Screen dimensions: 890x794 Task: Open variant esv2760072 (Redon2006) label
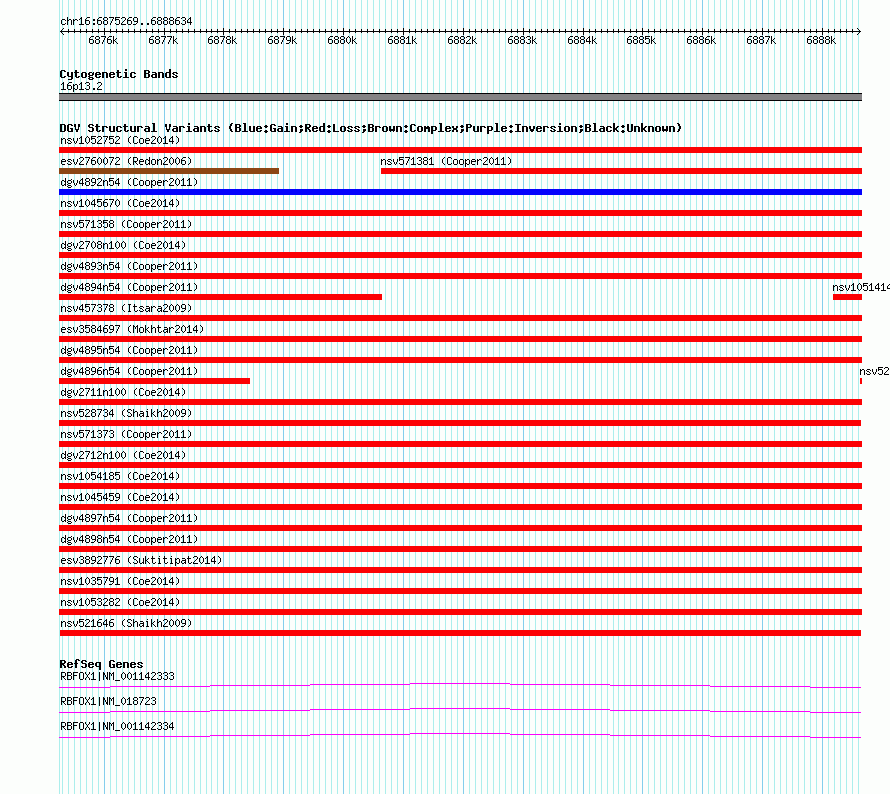(126, 161)
